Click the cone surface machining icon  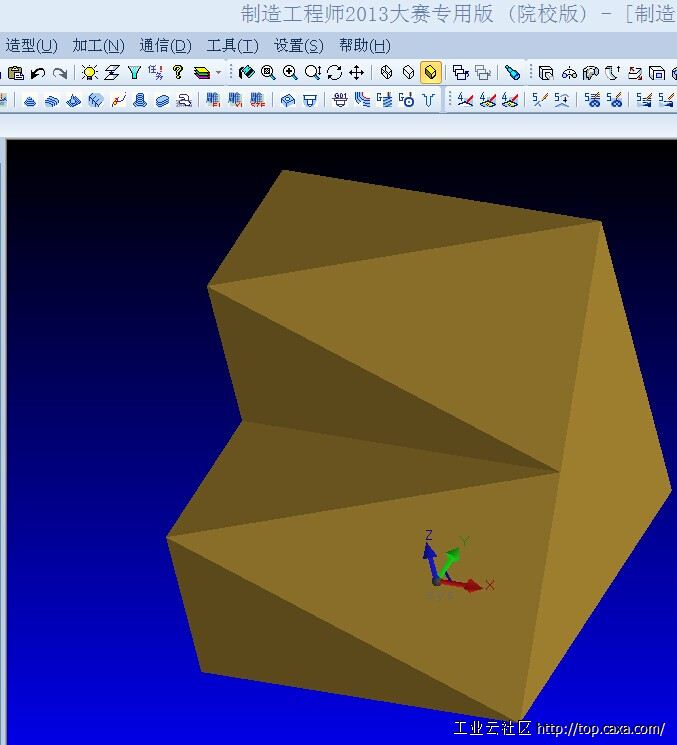coord(74,100)
